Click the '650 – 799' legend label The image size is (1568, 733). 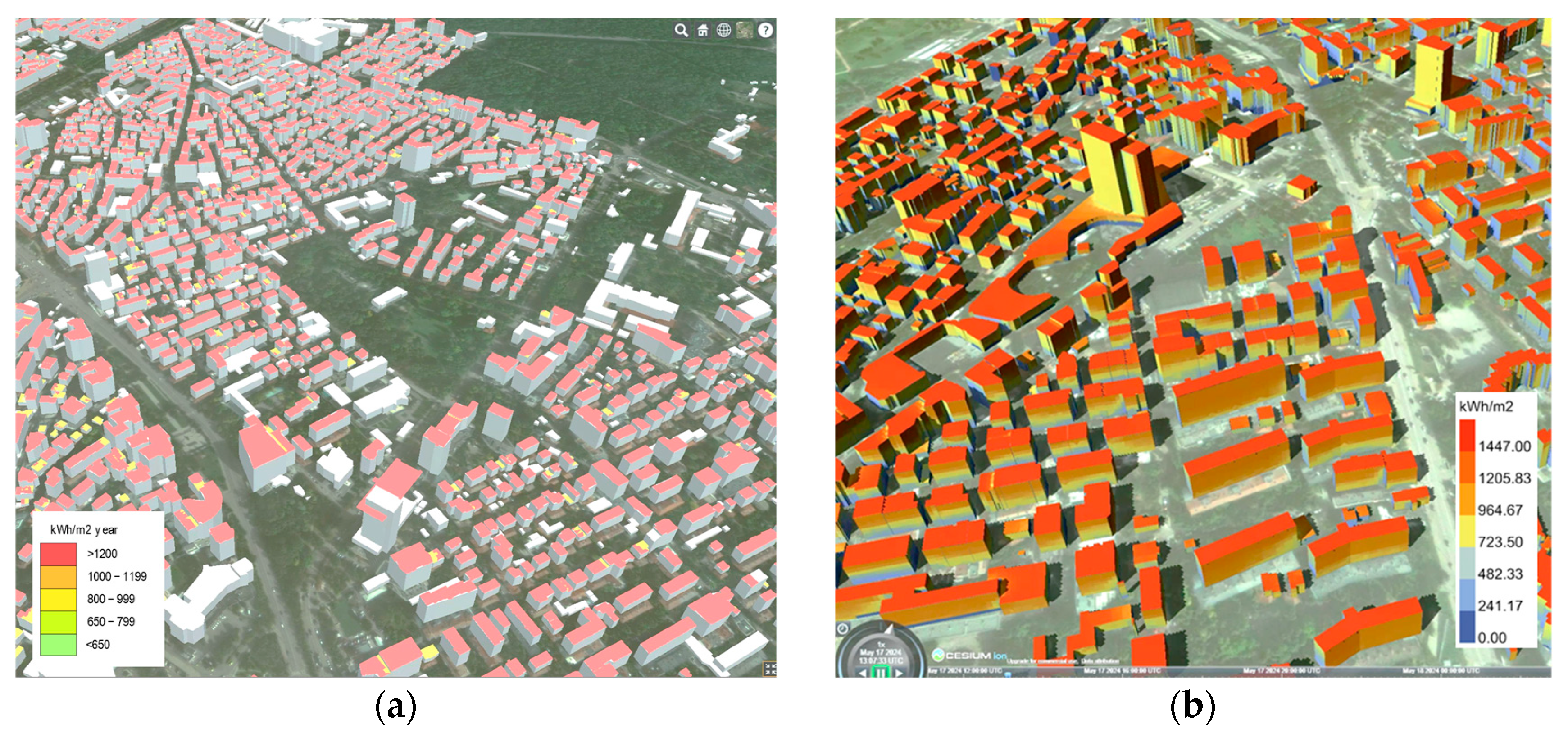point(111,622)
